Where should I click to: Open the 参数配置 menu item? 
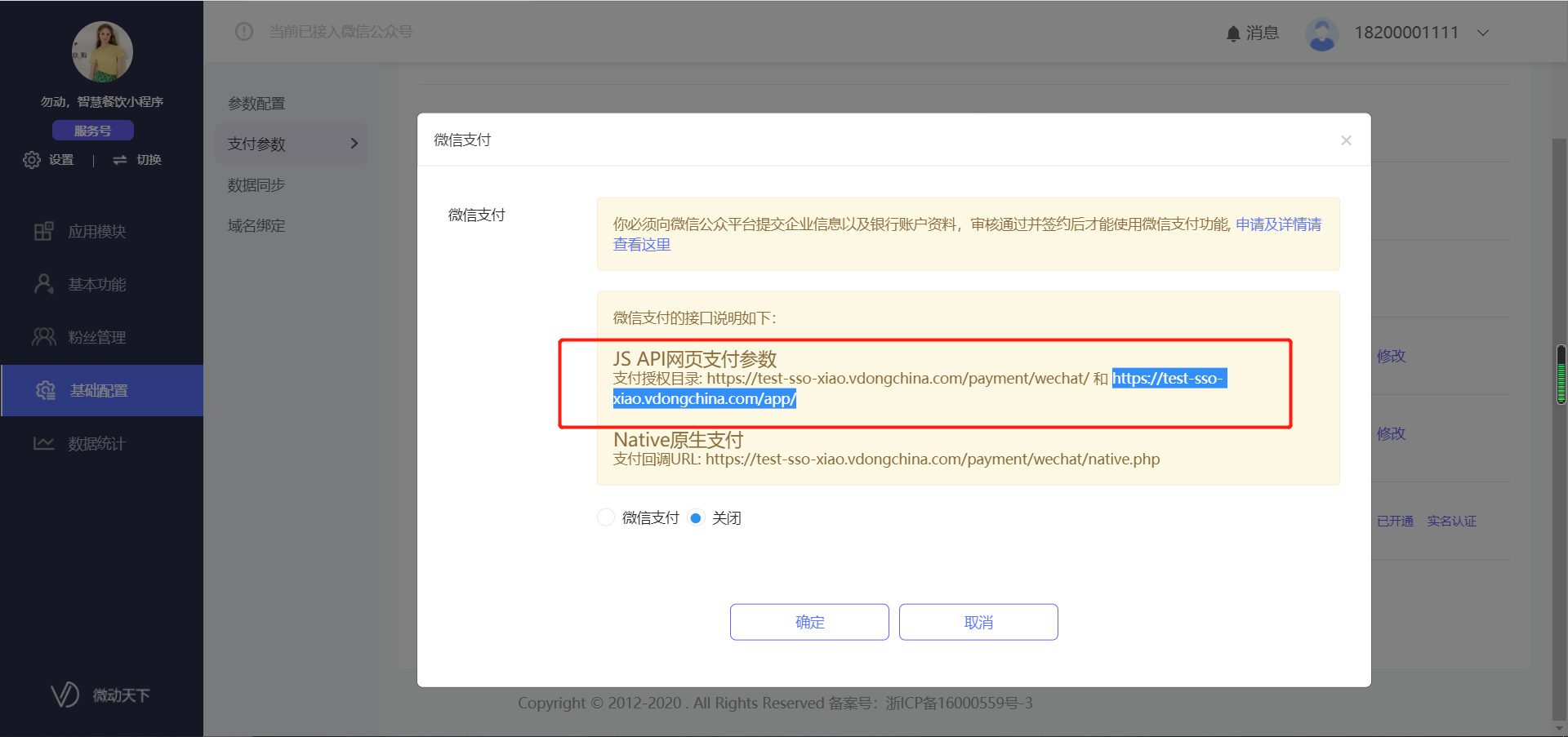256,104
